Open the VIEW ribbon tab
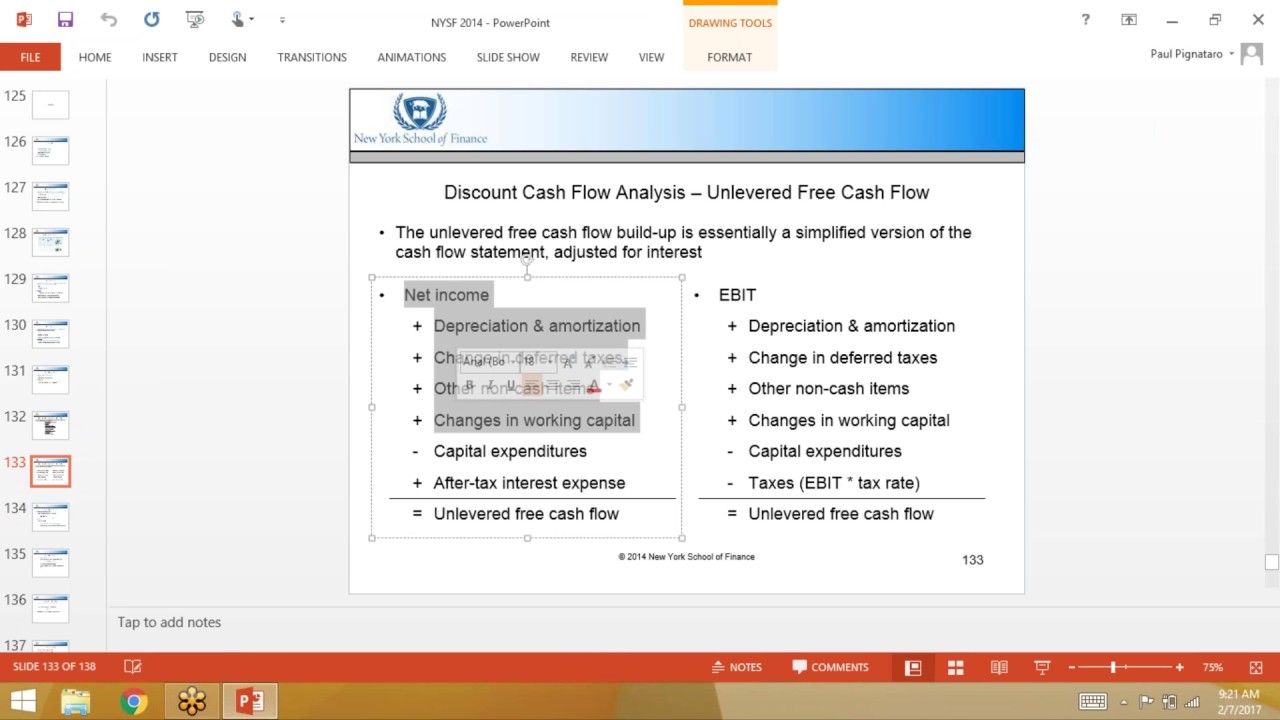The width and height of the screenshot is (1280, 720). pos(651,57)
